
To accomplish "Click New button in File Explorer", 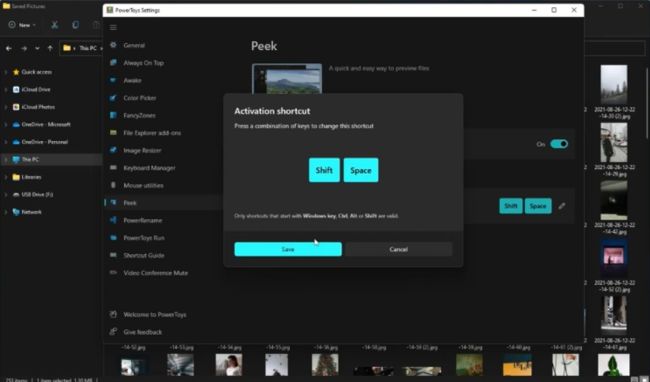I will tap(22, 25).
